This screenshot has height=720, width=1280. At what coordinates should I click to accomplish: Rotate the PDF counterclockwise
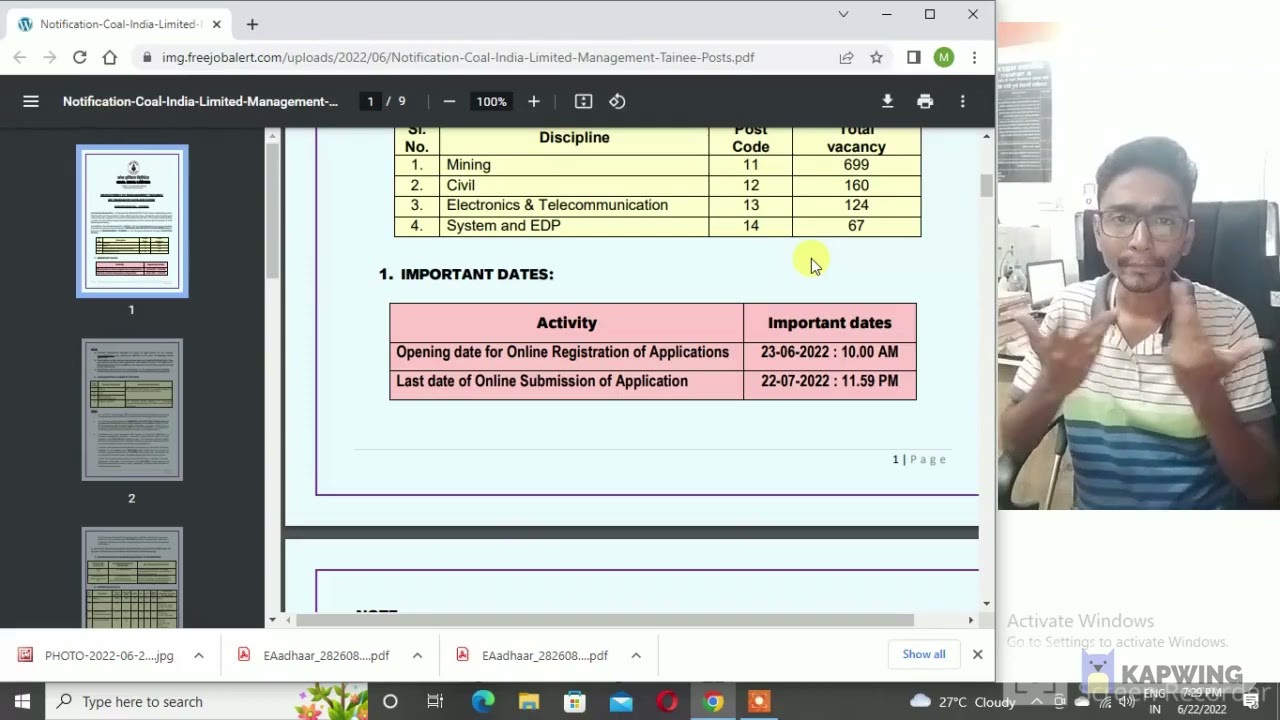pyautogui.click(x=617, y=101)
